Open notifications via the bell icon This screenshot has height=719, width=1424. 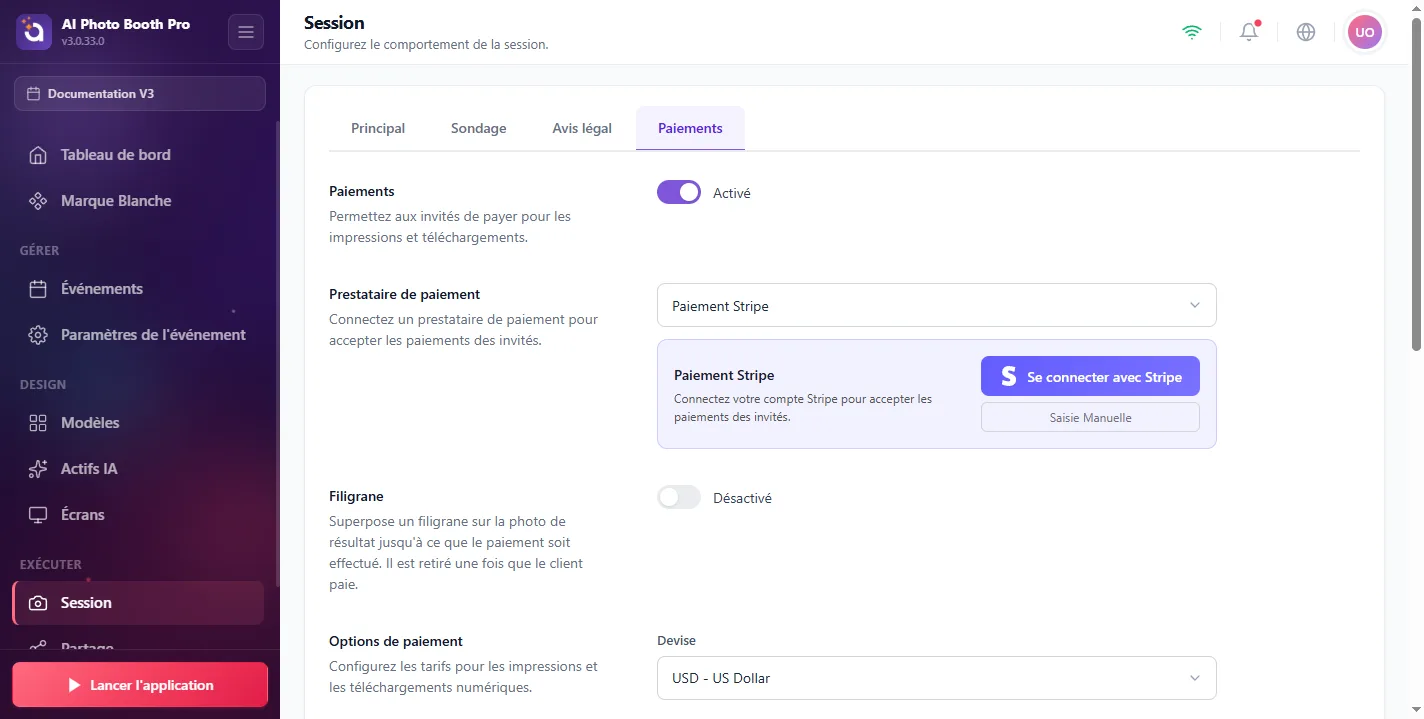point(1249,32)
